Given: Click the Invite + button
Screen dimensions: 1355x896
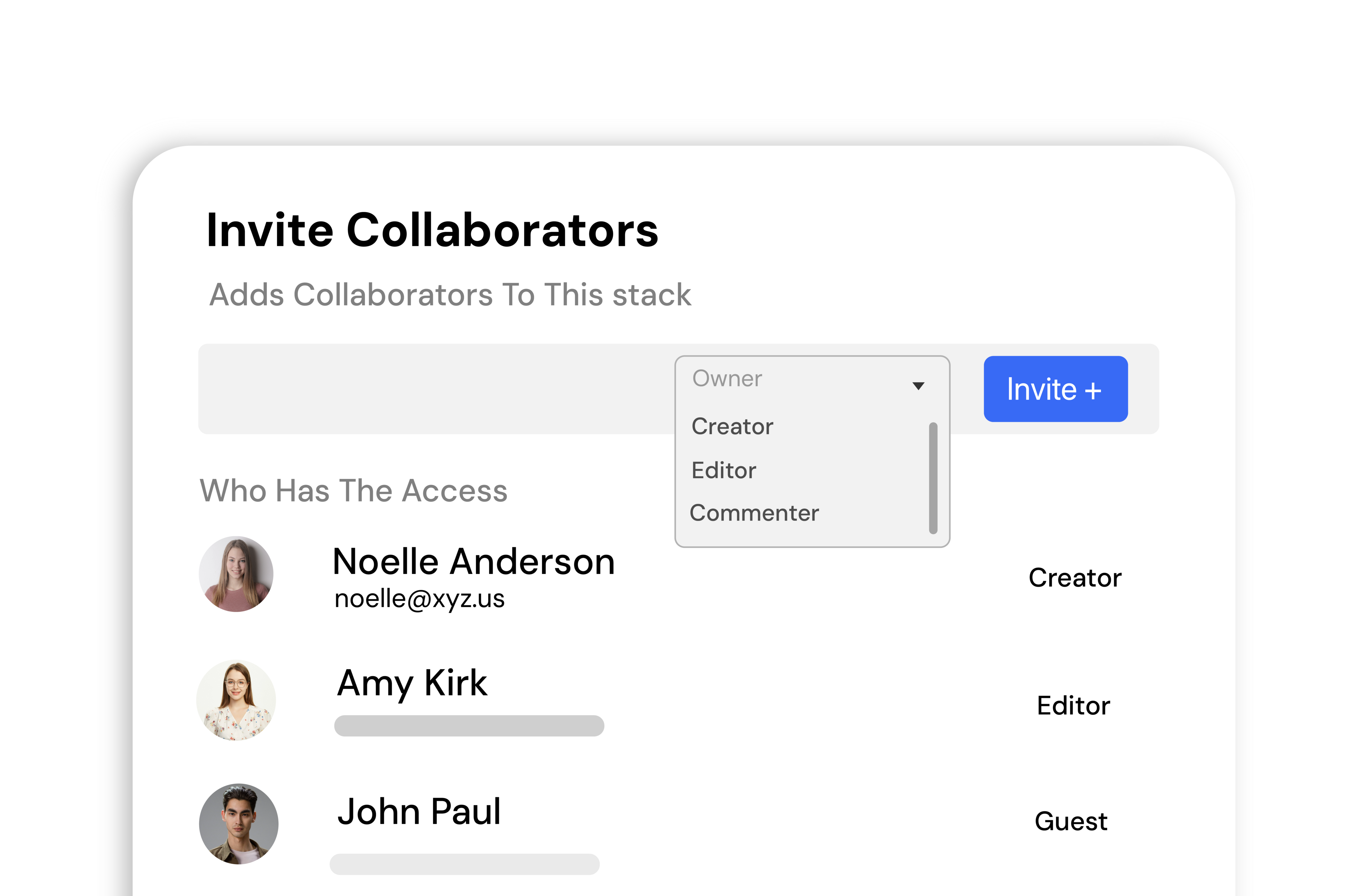Looking at the screenshot, I should coord(1055,389).
